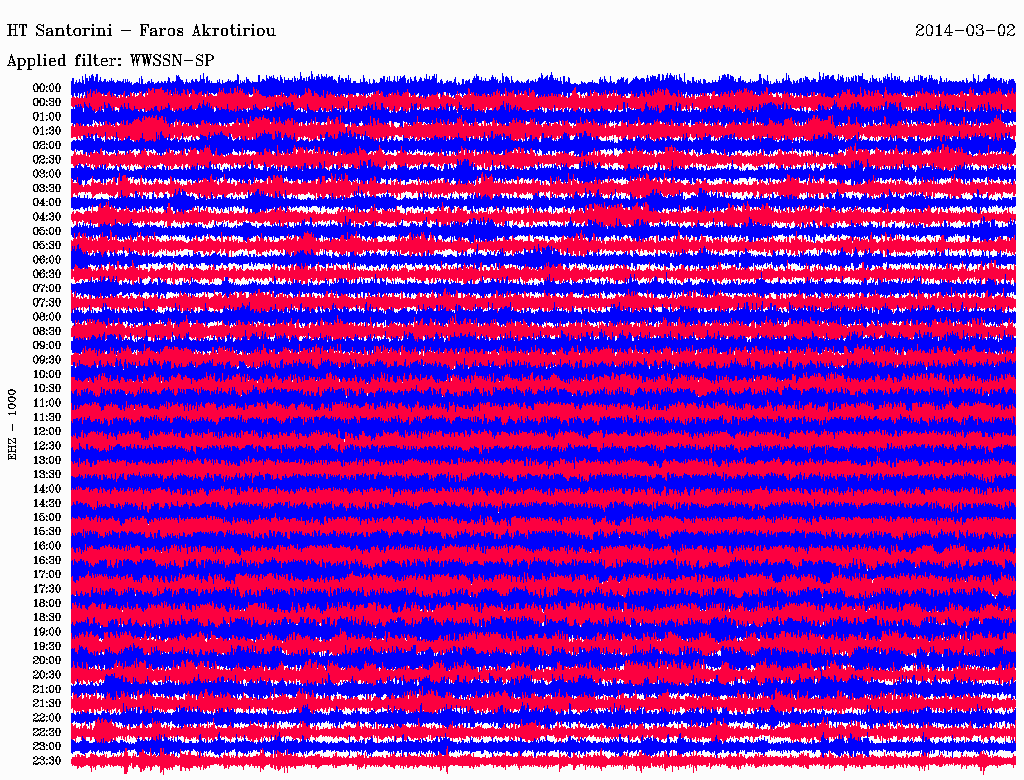Select the 14:00 time label
The width and height of the screenshot is (1024, 780).
pos(47,489)
